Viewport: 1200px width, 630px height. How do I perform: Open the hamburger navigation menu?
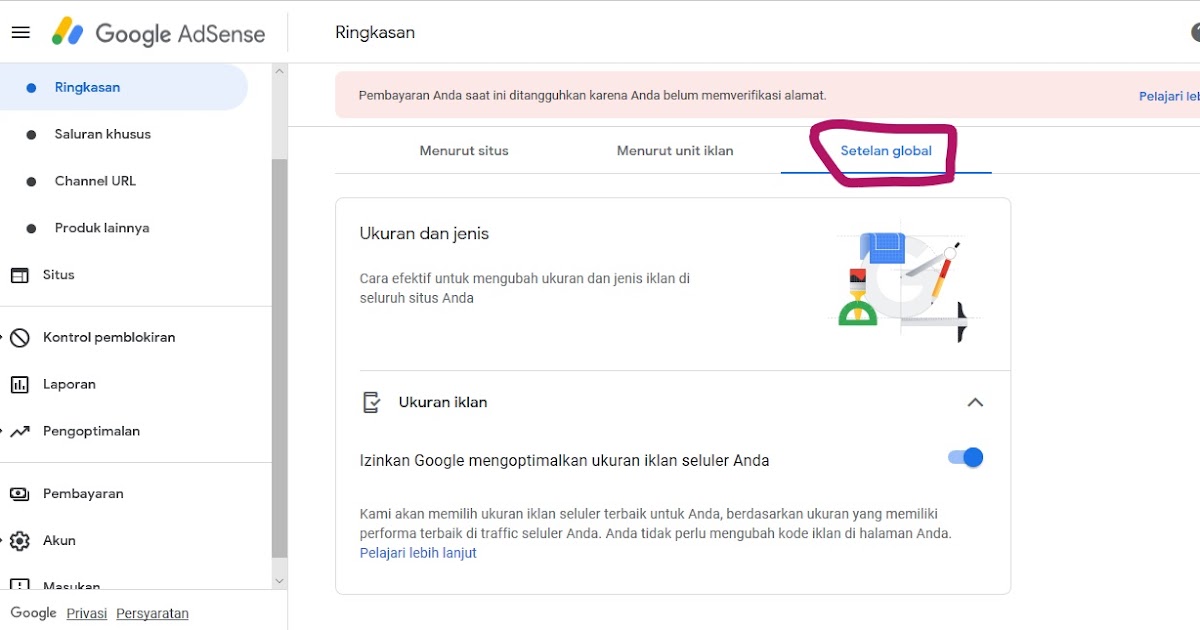pyautogui.click(x=21, y=31)
